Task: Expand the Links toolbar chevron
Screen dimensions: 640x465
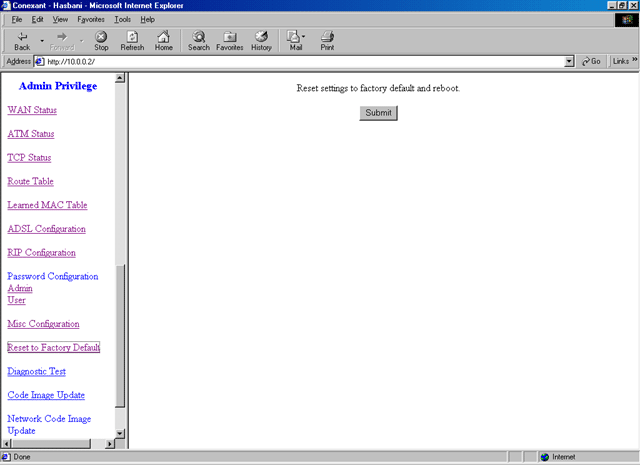Action: [x=635, y=60]
